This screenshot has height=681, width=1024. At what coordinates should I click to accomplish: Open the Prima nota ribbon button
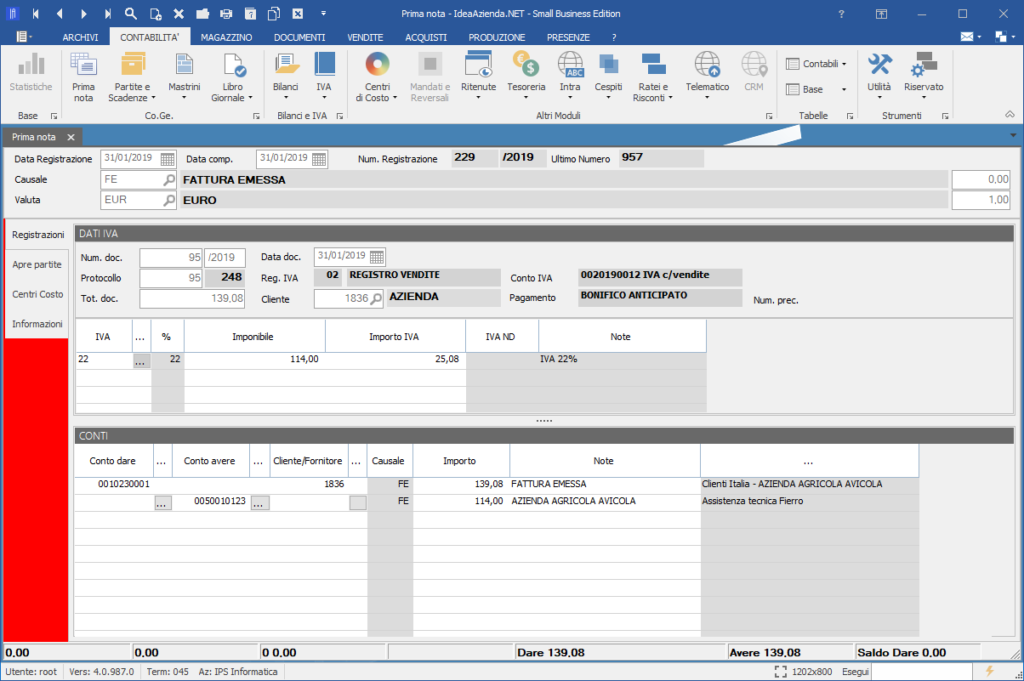83,77
